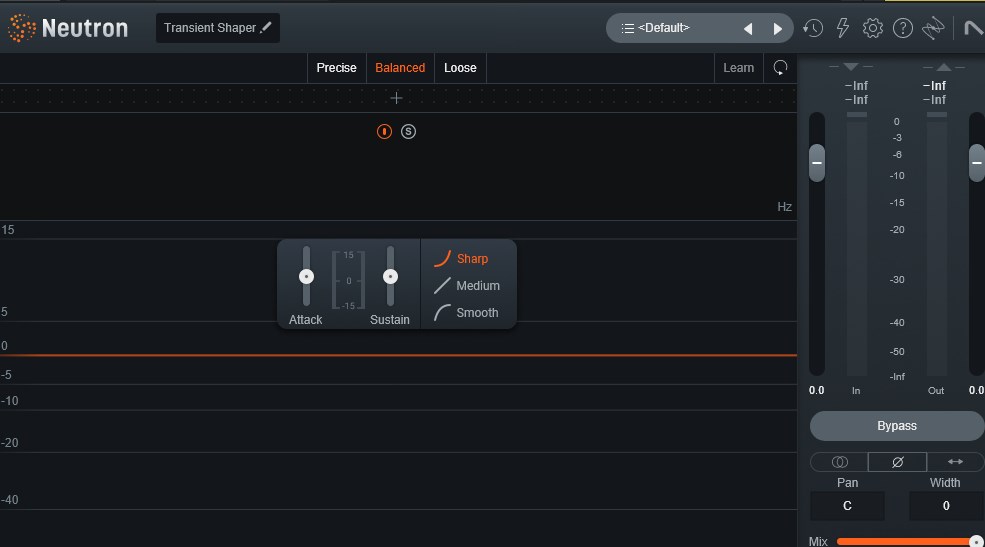Click the lightning bolt zero latency icon

tap(843, 28)
